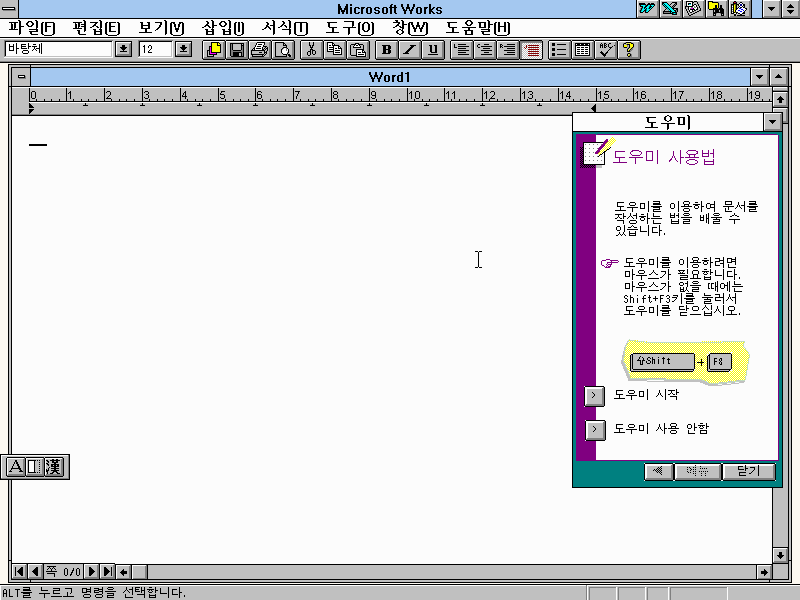Click the 닫기 button in 도우미 panel

pos(748,471)
